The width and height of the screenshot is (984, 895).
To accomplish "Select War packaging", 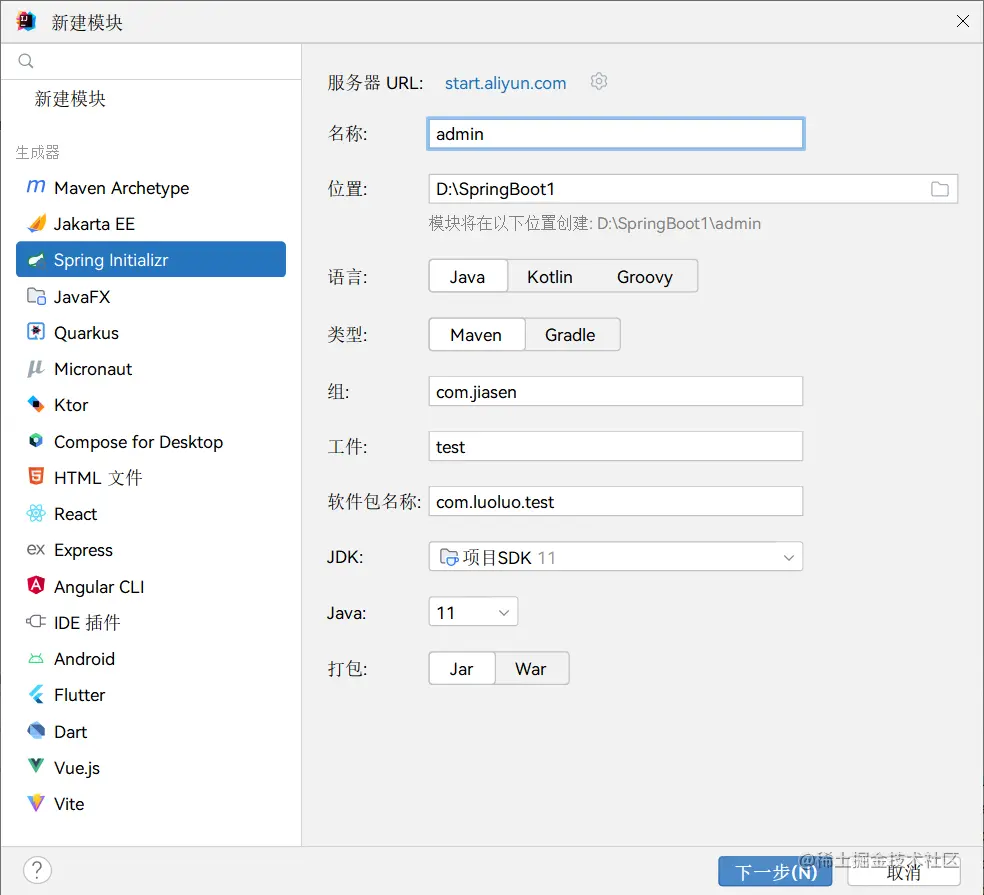I will 531,669.
